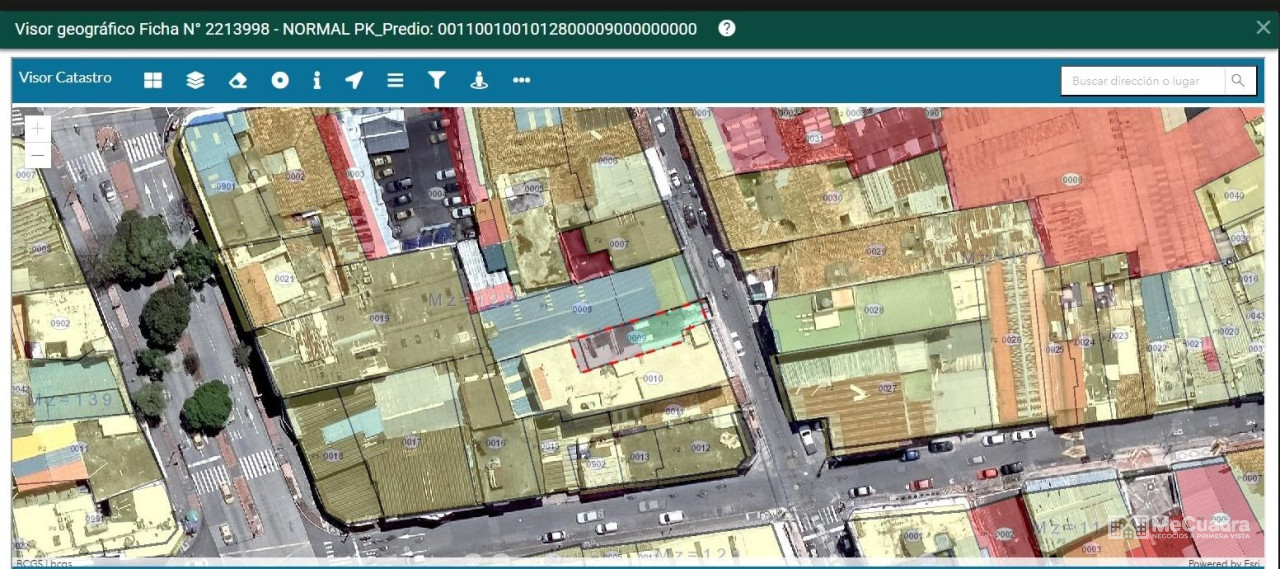Click the 'Buscar dirección o lugar' search field
The image size is (1280, 569).
tap(1142, 81)
